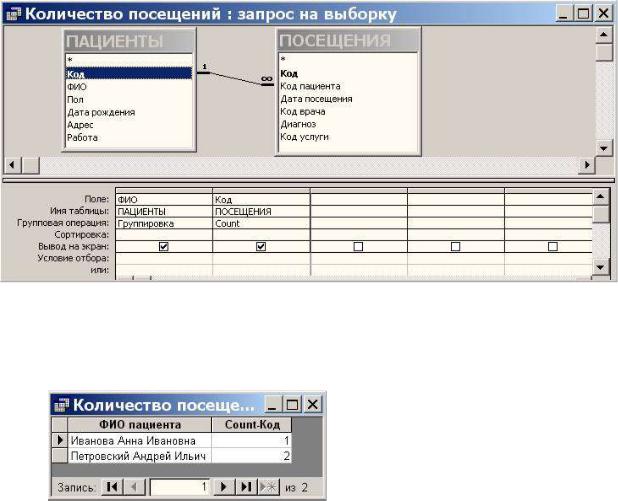The height and width of the screenshot is (501, 618).
Task: Click the new record navigation button
Action: 268,487
